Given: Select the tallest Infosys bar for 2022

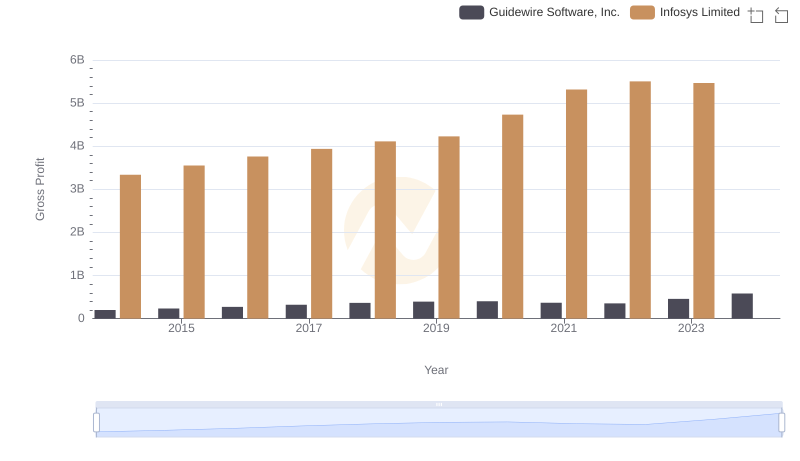Looking at the screenshot, I should tap(640, 200).
